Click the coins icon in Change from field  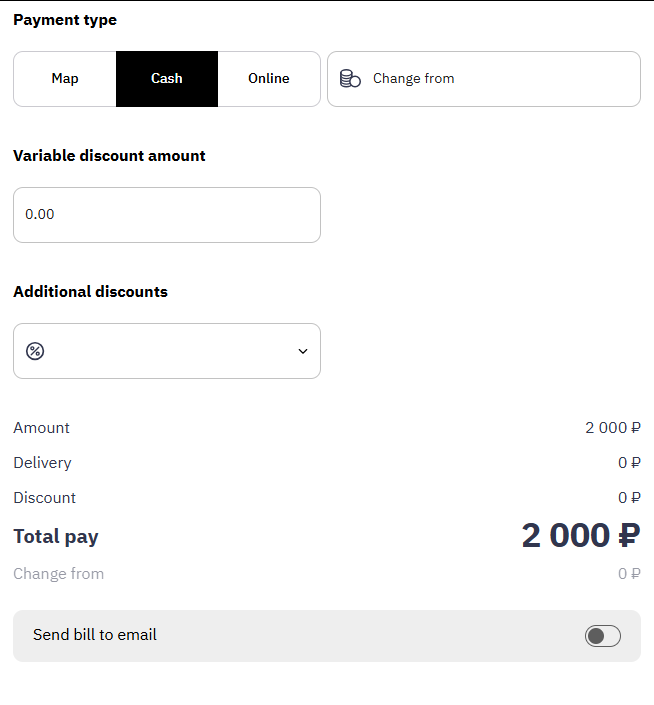pyautogui.click(x=350, y=79)
